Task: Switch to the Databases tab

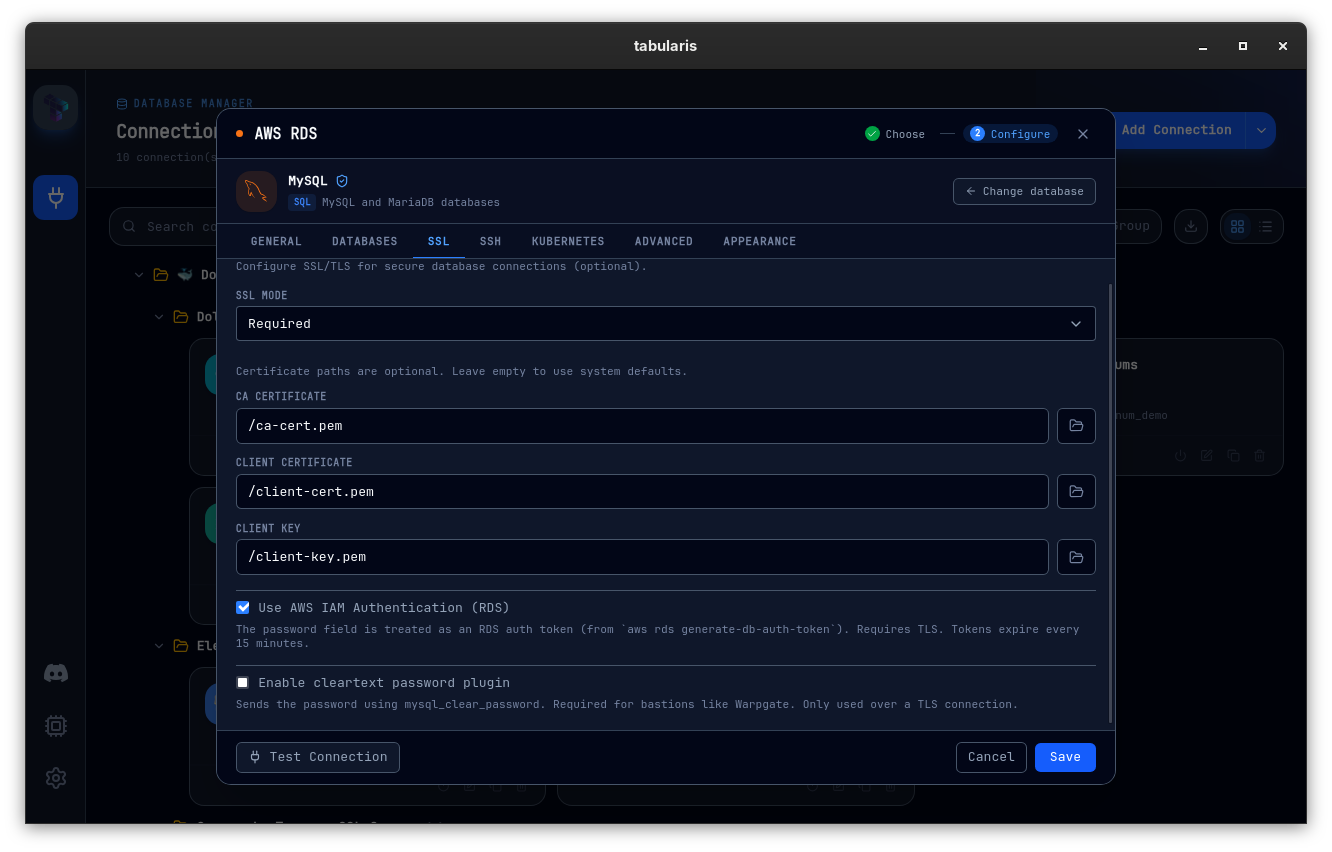Action: click(x=365, y=242)
